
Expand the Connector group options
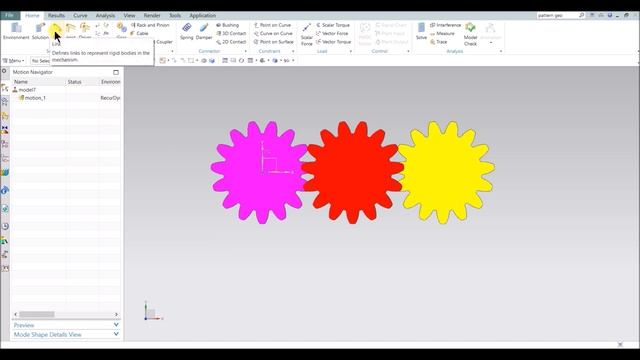coord(245,51)
